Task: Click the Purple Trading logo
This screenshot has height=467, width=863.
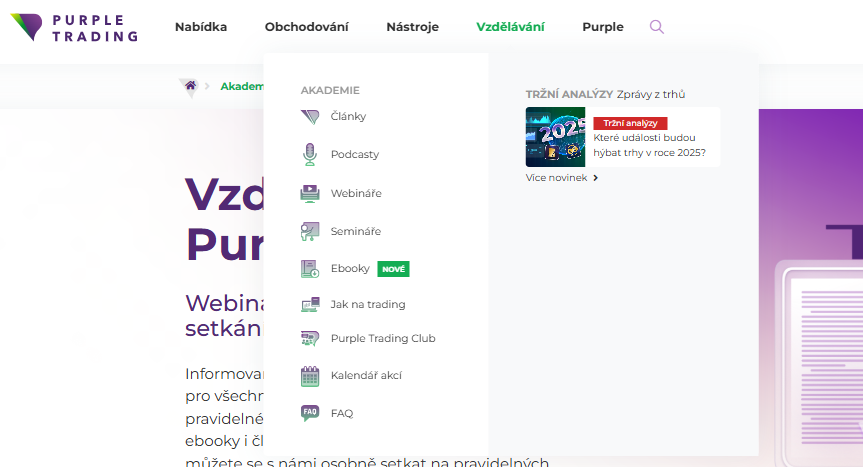Action: pyautogui.click(x=74, y=28)
